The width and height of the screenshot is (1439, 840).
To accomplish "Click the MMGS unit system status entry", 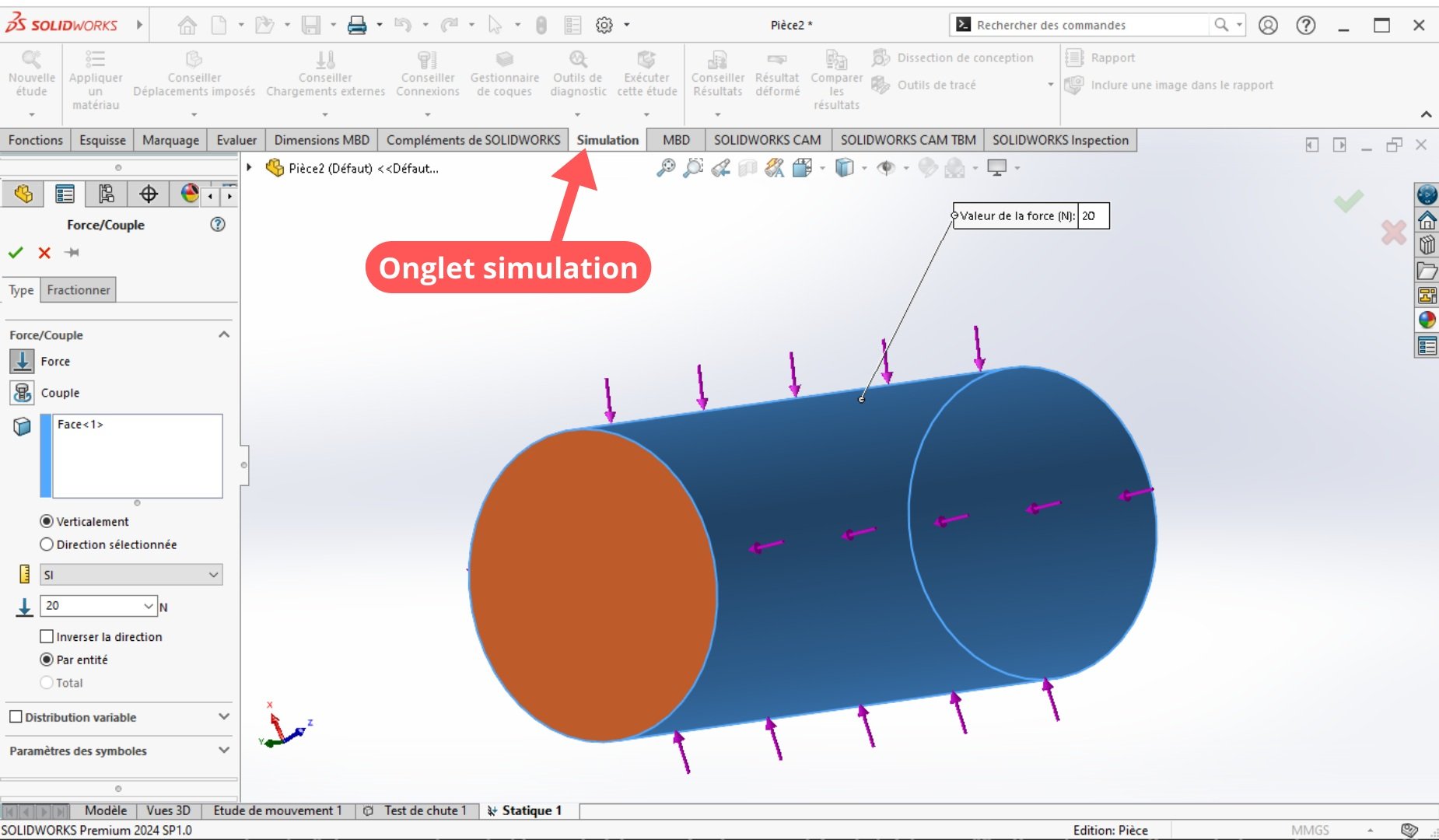I will point(1310,830).
